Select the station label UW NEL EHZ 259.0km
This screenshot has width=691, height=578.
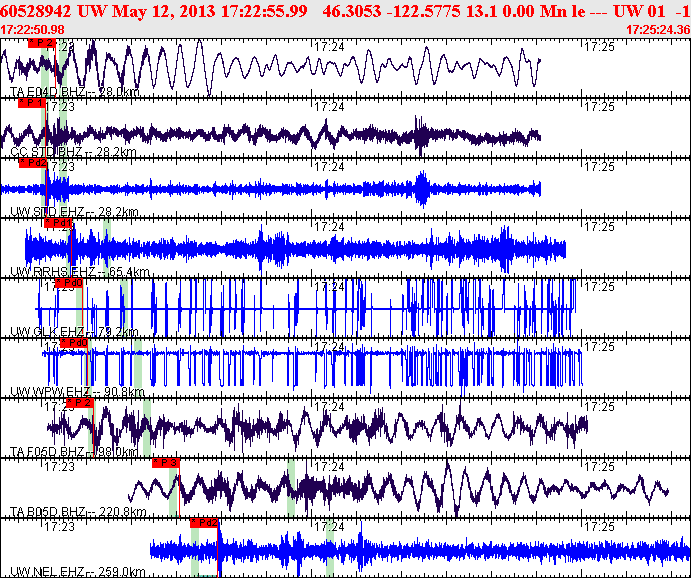coord(78,572)
